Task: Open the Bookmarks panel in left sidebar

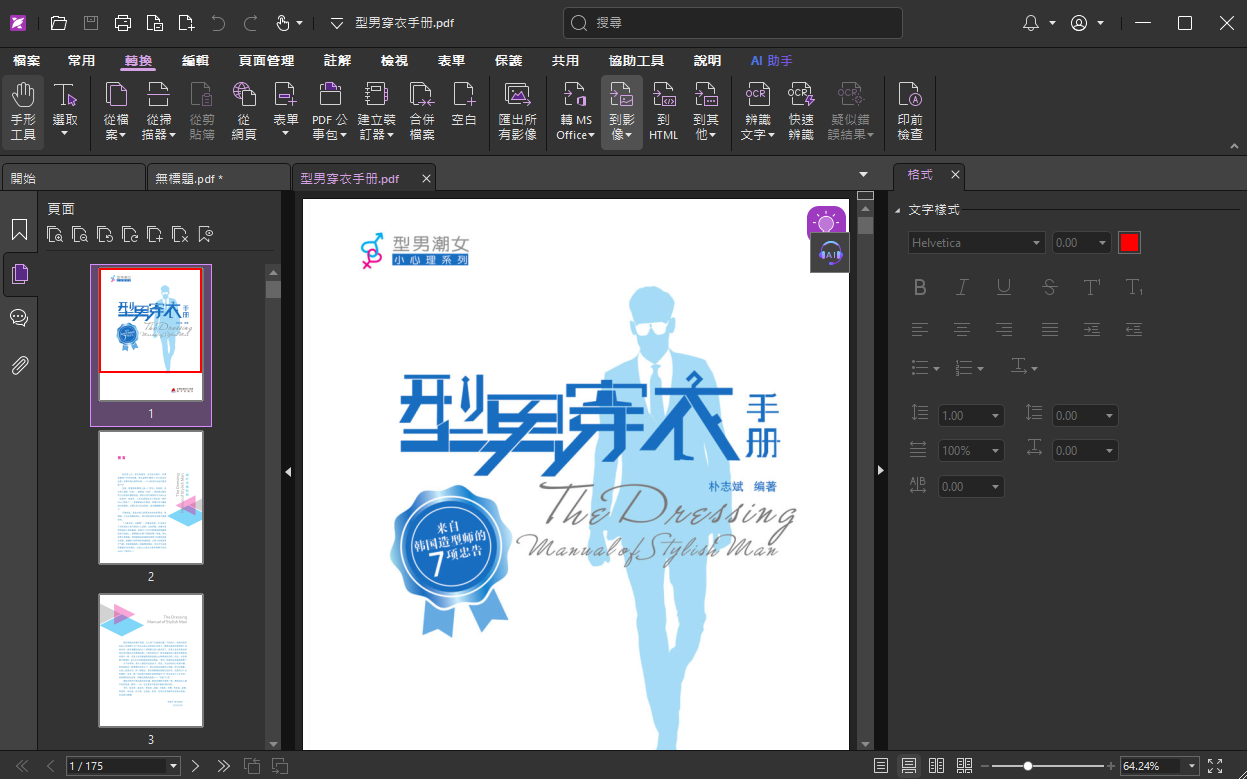Action: click(19, 230)
